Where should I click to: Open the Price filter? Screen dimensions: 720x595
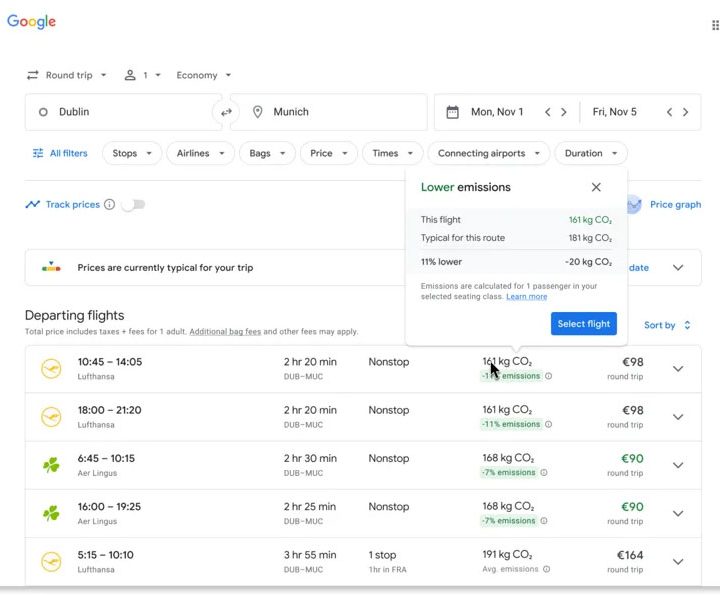coord(328,153)
